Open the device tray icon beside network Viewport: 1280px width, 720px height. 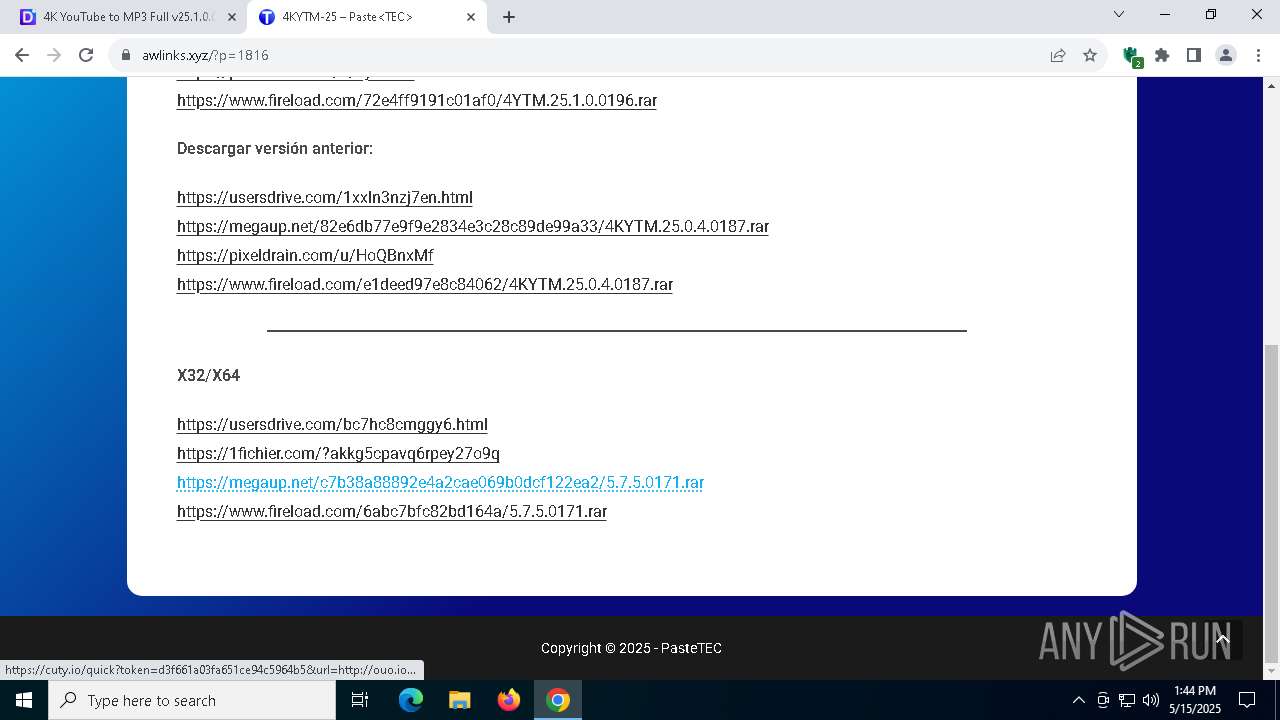coord(1103,700)
